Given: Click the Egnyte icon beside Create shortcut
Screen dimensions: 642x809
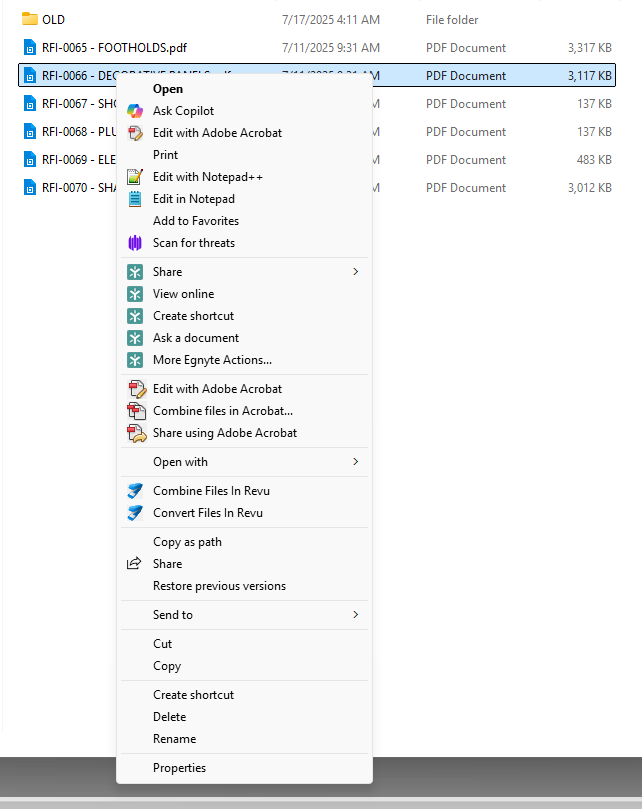Looking at the screenshot, I should pos(135,316).
